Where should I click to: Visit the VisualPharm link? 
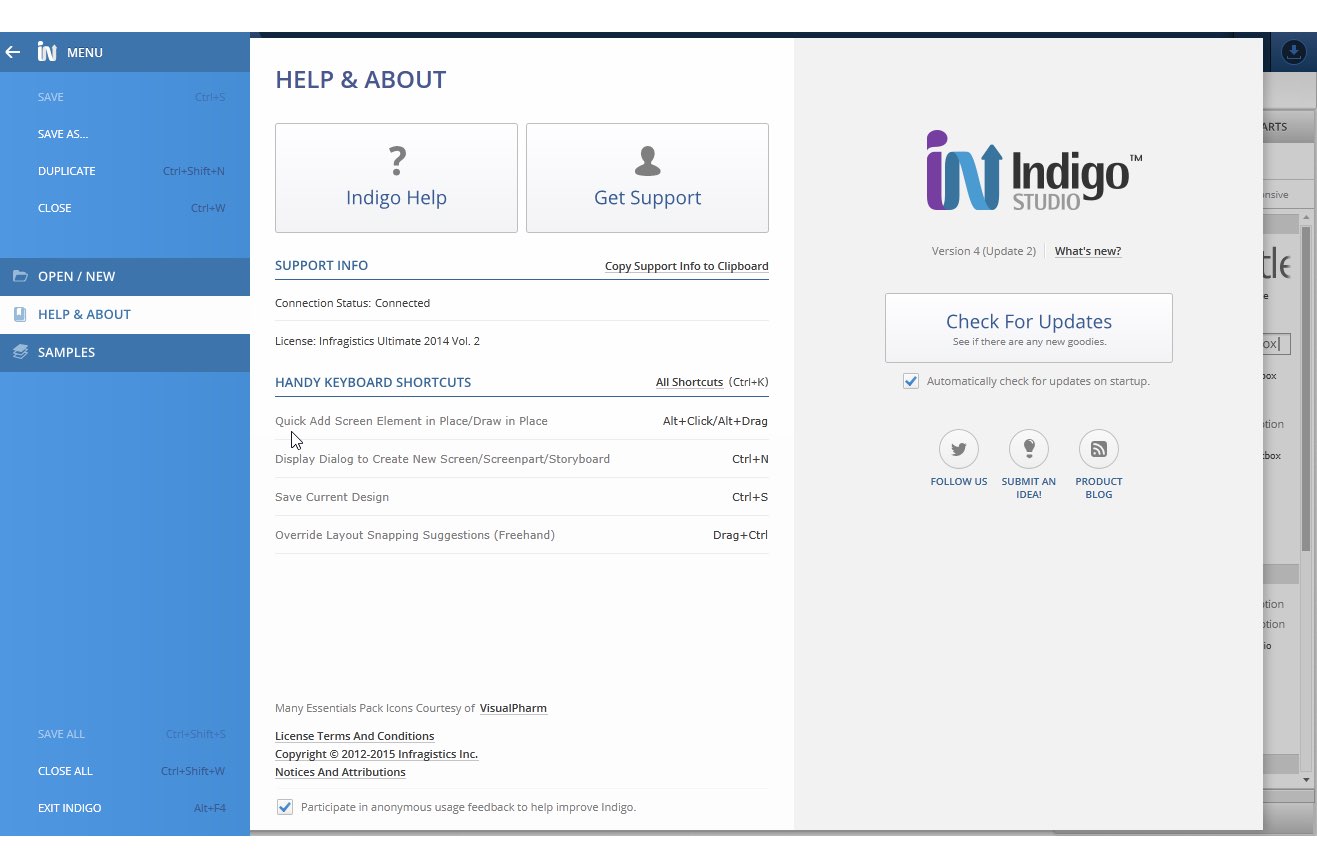click(513, 708)
